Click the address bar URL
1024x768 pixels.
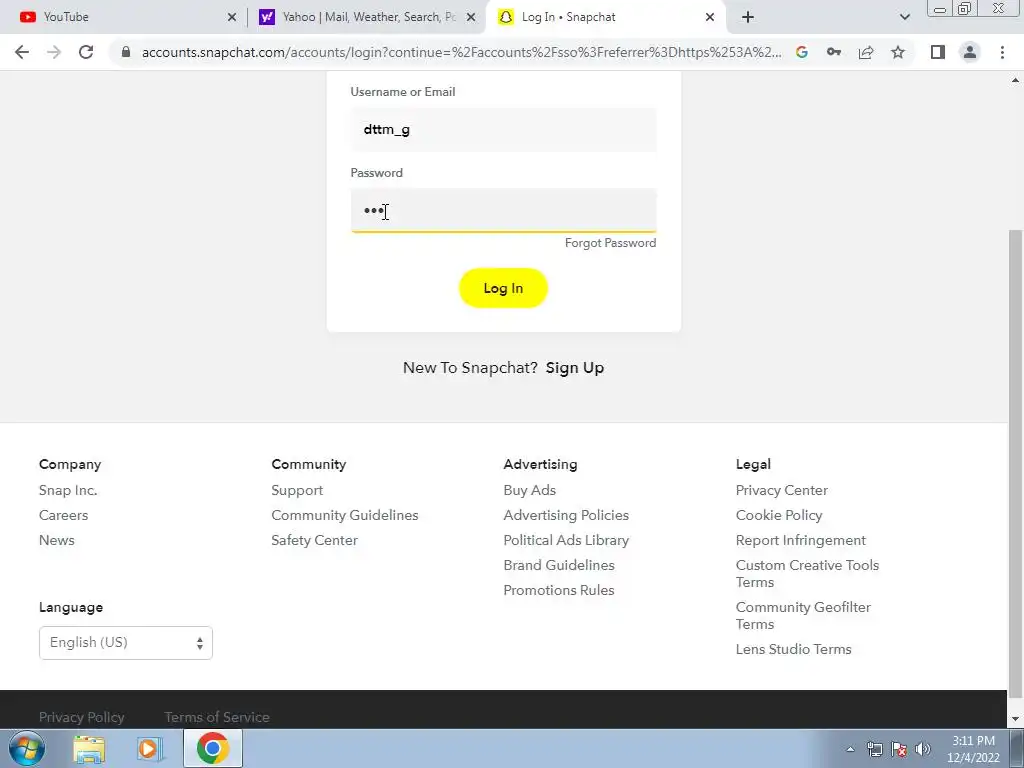(461, 52)
